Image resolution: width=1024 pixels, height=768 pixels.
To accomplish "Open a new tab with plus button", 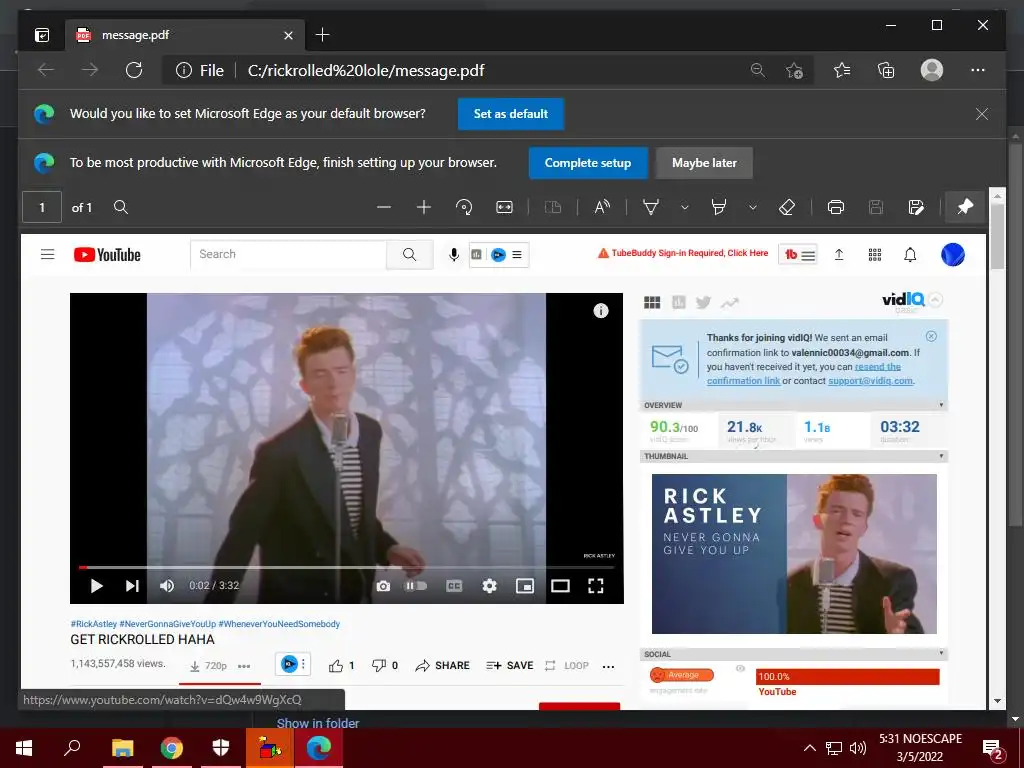I will click(x=322, y=35).
